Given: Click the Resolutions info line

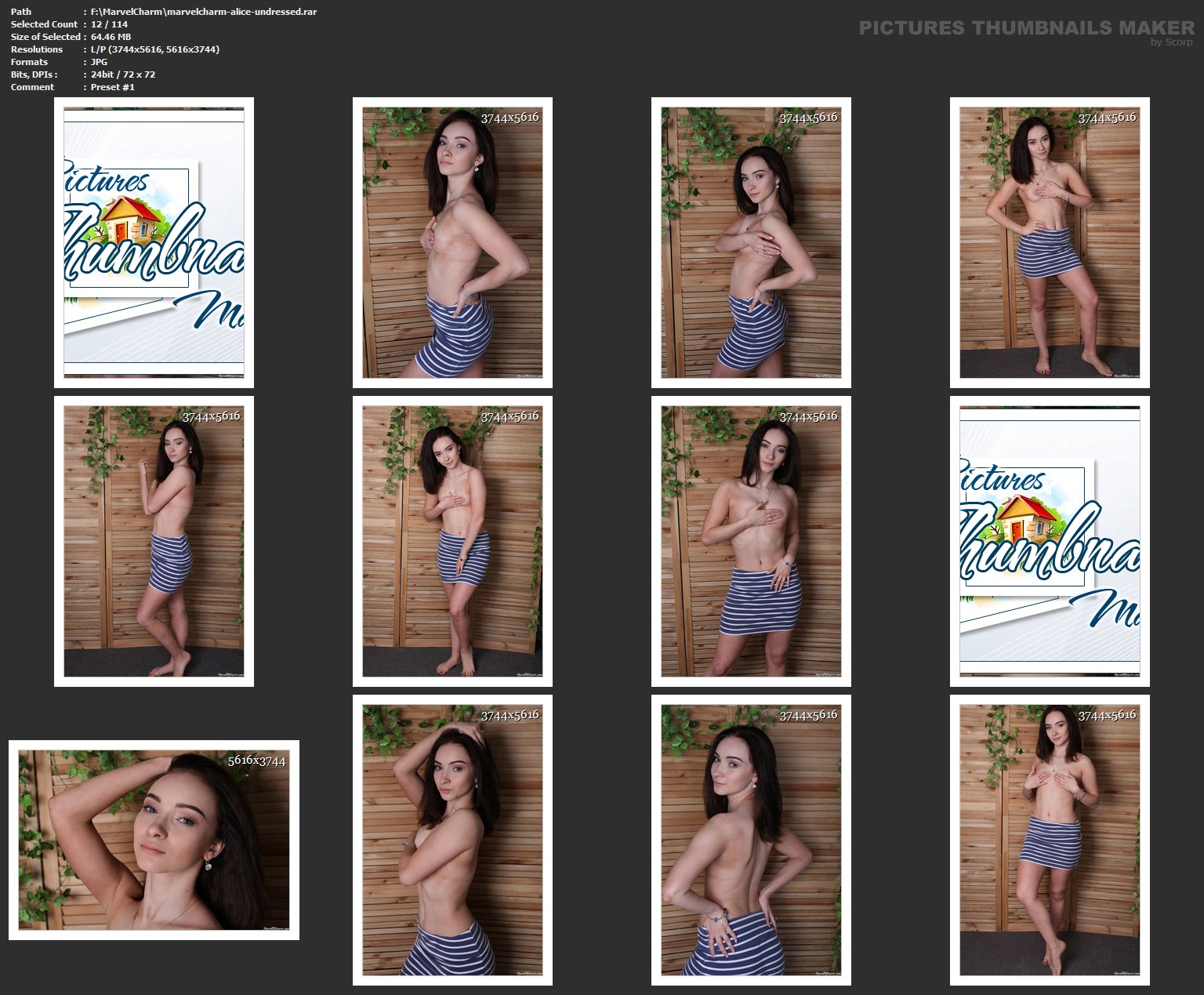Looking at the screenshot, I should [x=154, y=49].
